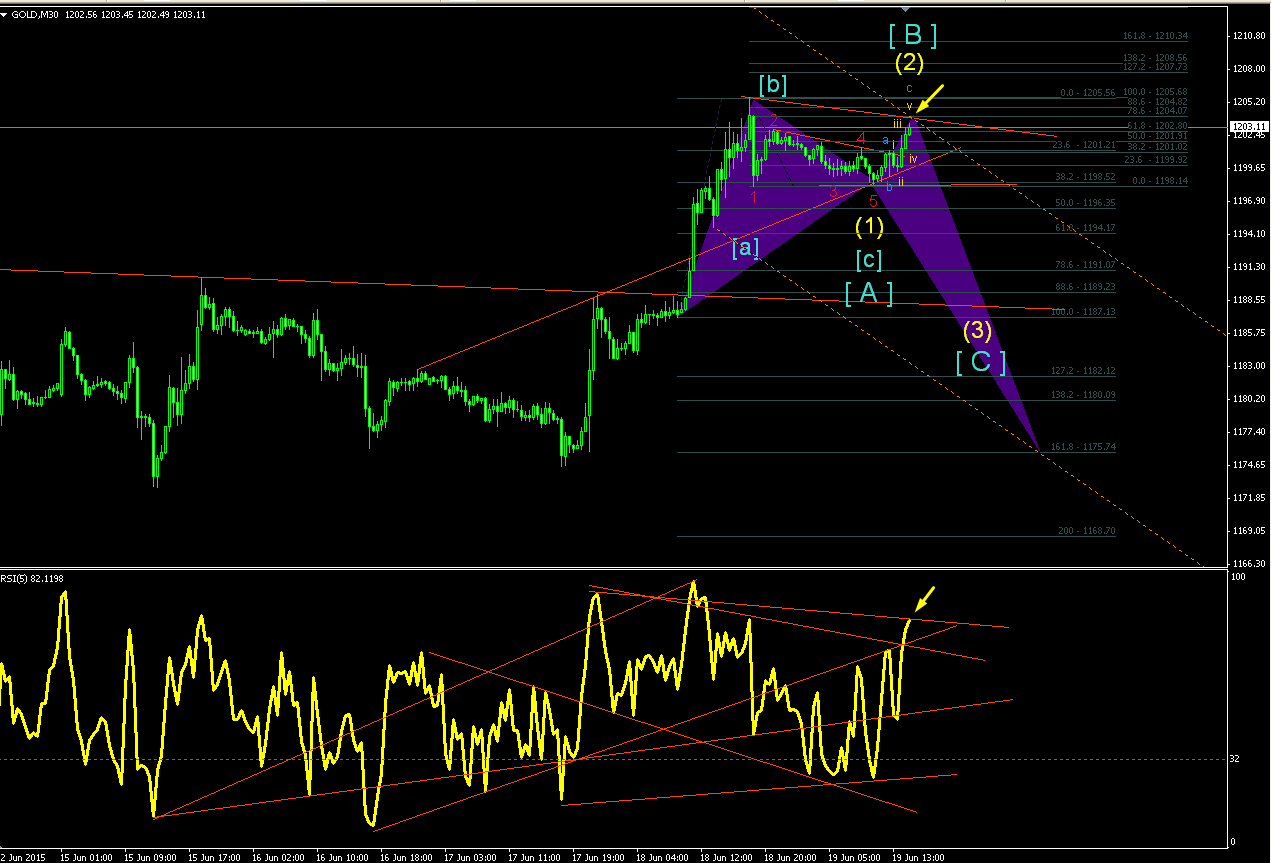Click the Fibonacci level 88.6 - 1189.23
Screen dimensions: 1271x863
pos(1087,287)
